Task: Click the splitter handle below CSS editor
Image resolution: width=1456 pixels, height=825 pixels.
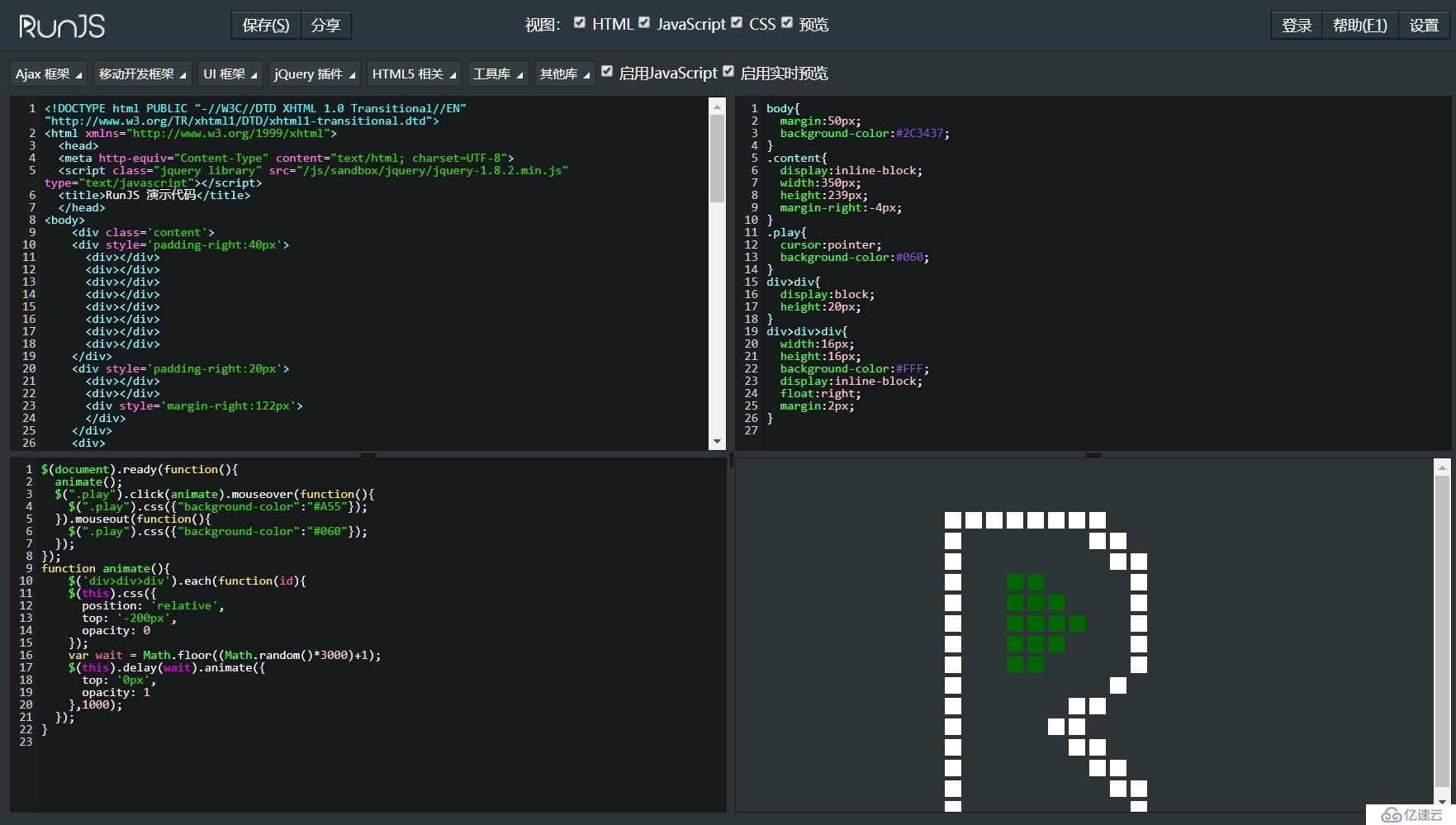Action: (1093, 455)
